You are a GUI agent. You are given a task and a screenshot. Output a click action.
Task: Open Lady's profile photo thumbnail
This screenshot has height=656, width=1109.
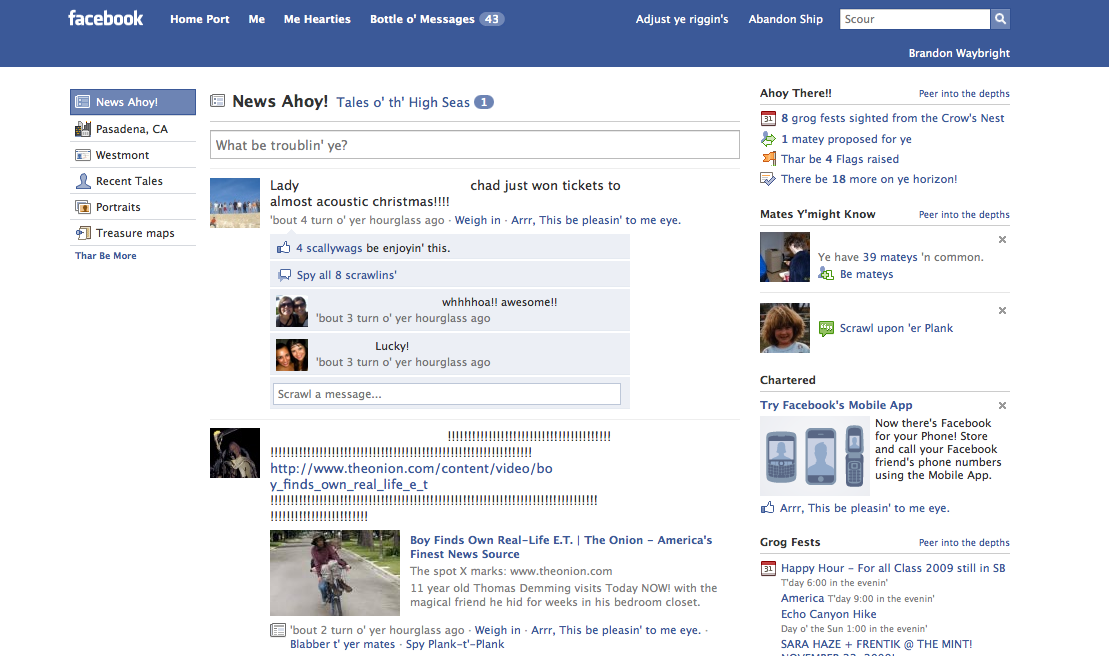point(235,203)
